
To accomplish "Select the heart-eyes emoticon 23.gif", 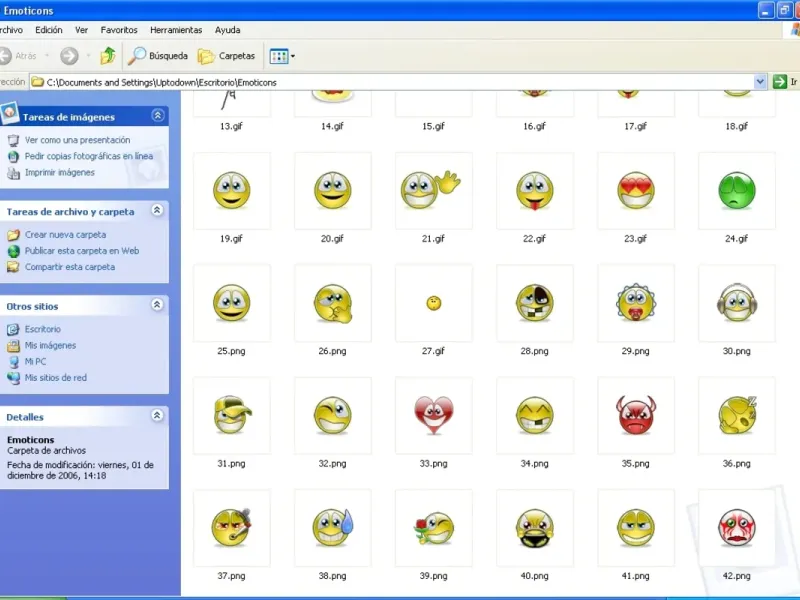I will pyautogui.click(x=636, y=191).
